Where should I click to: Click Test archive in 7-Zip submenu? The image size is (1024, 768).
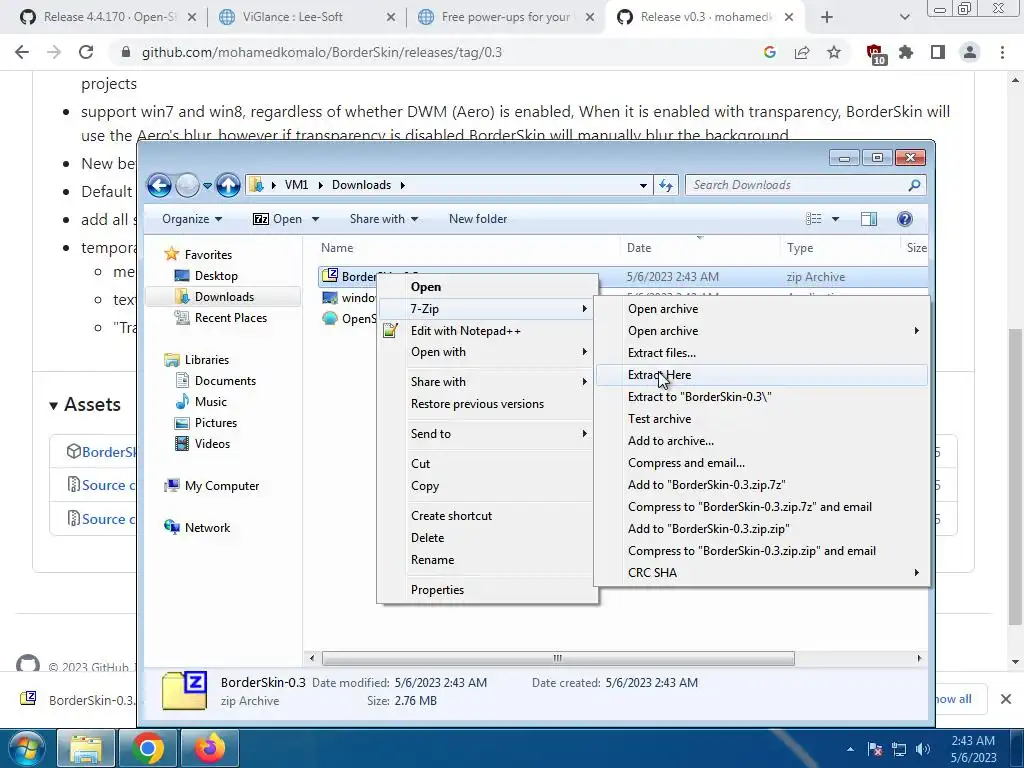(761, 419)
